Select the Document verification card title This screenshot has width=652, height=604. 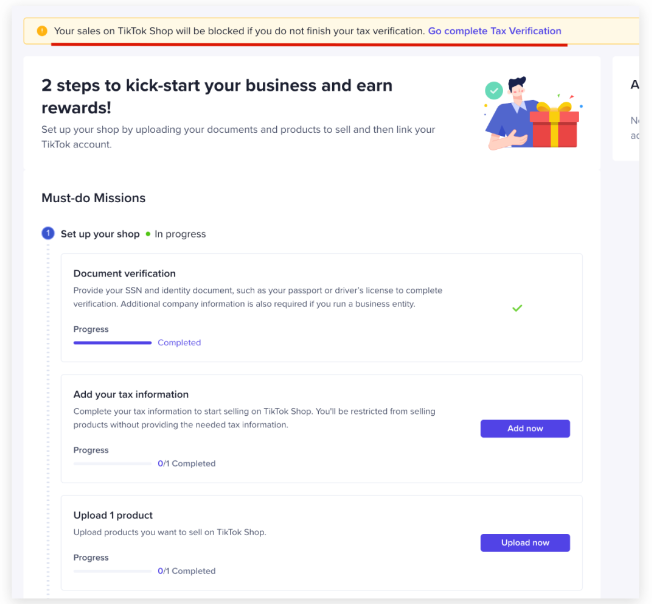pyautogui.click(x=124, y=273)
